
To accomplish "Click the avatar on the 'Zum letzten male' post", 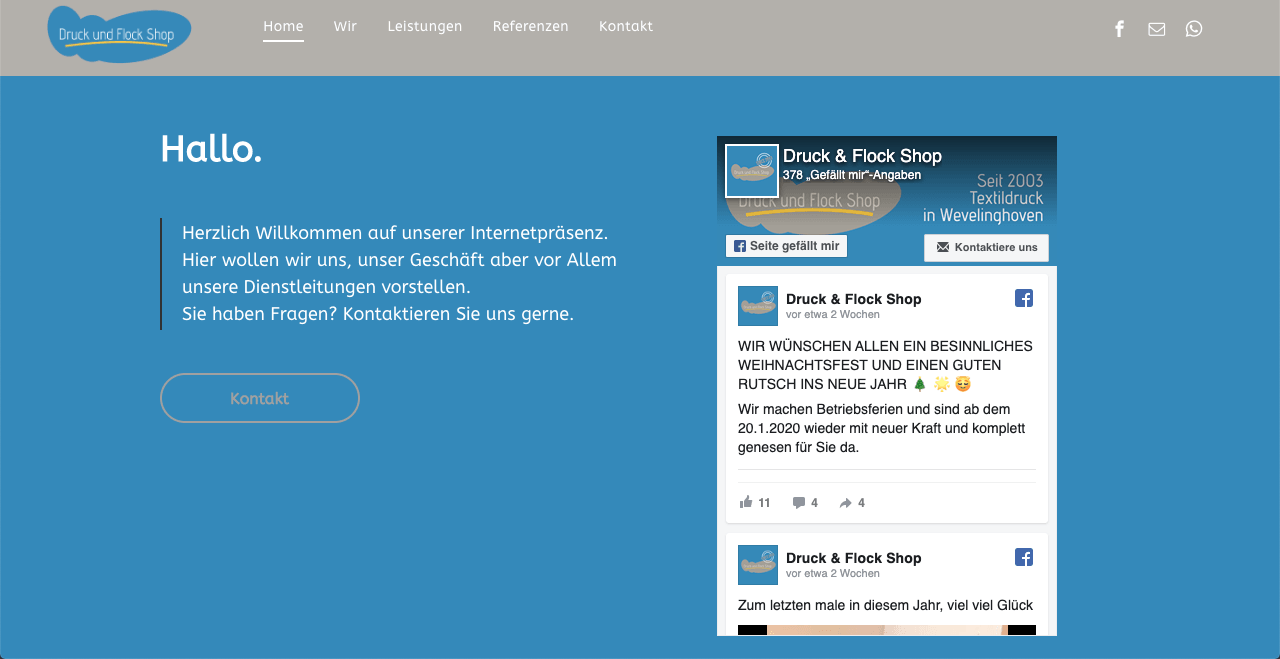I will [x=758, y=565].
